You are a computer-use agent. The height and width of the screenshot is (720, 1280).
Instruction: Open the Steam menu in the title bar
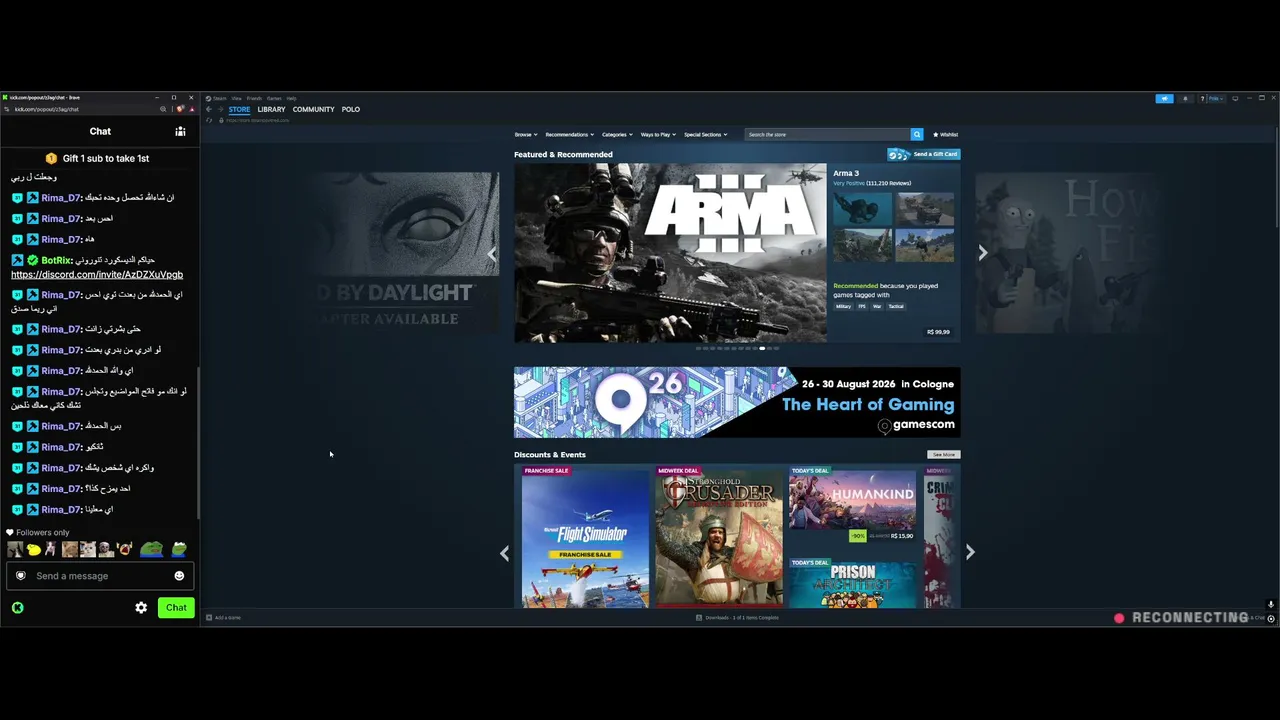coord(219,98)
